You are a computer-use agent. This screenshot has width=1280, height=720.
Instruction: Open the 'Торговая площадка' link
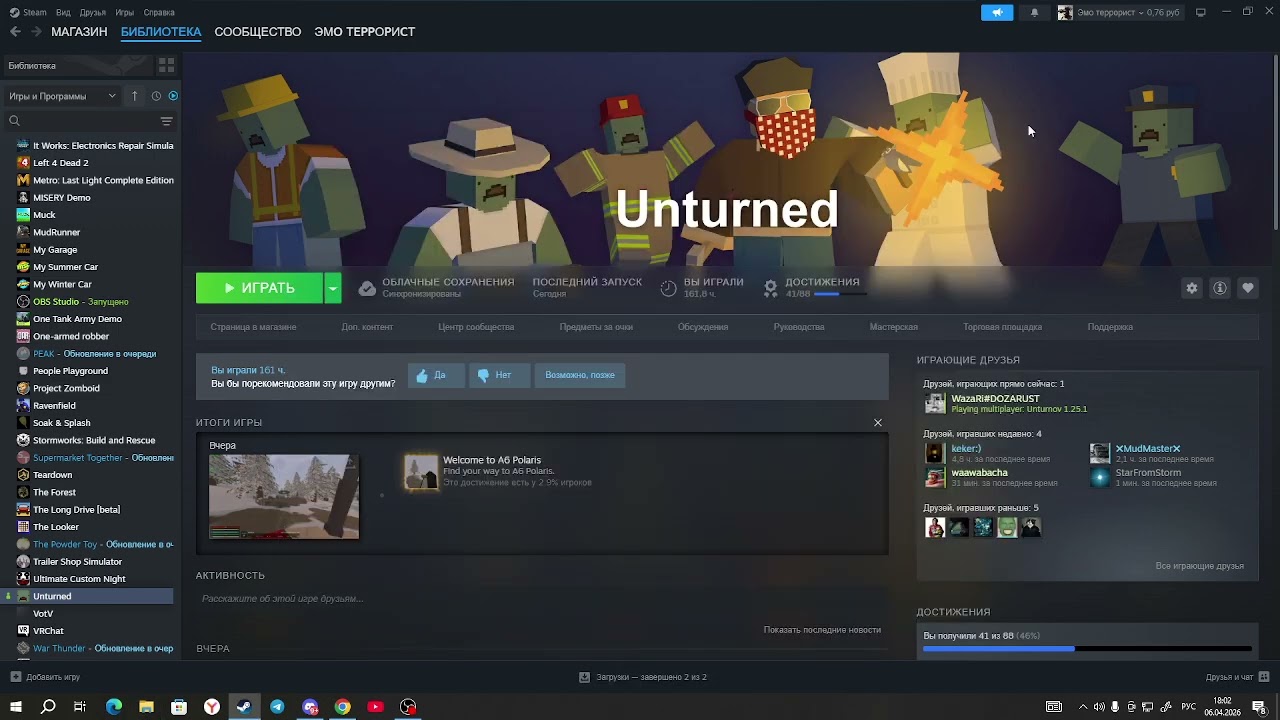tap(1002, 327)
